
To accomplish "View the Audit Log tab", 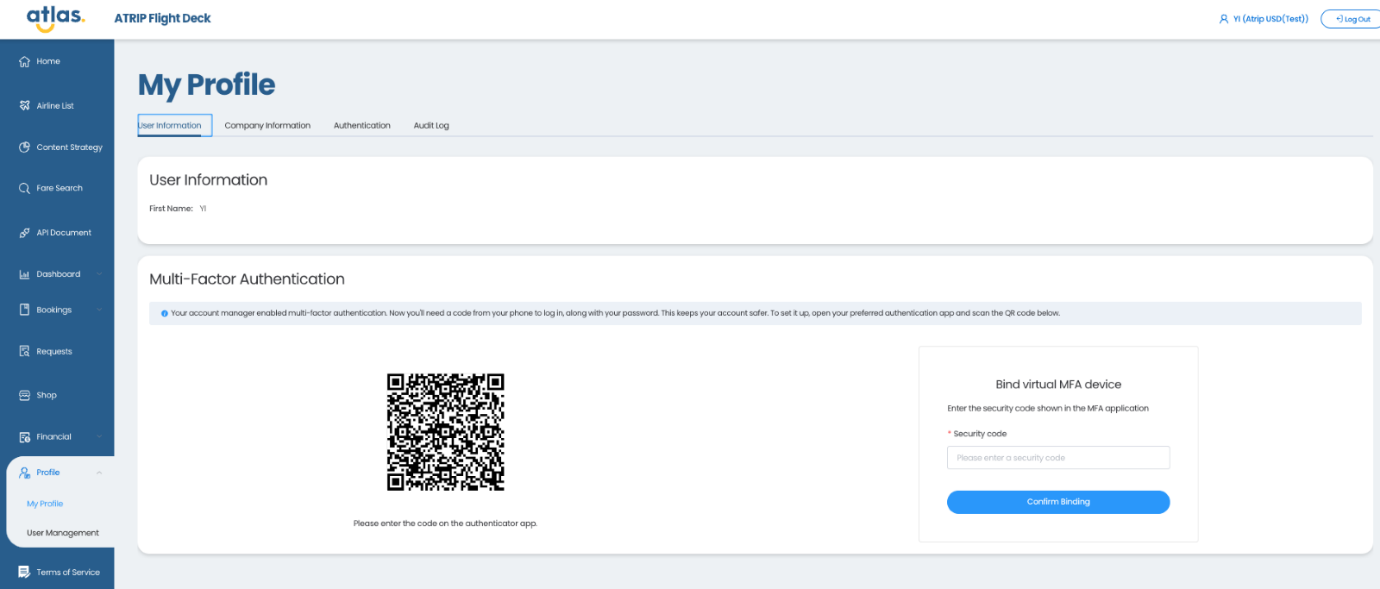I will point(431,126).
